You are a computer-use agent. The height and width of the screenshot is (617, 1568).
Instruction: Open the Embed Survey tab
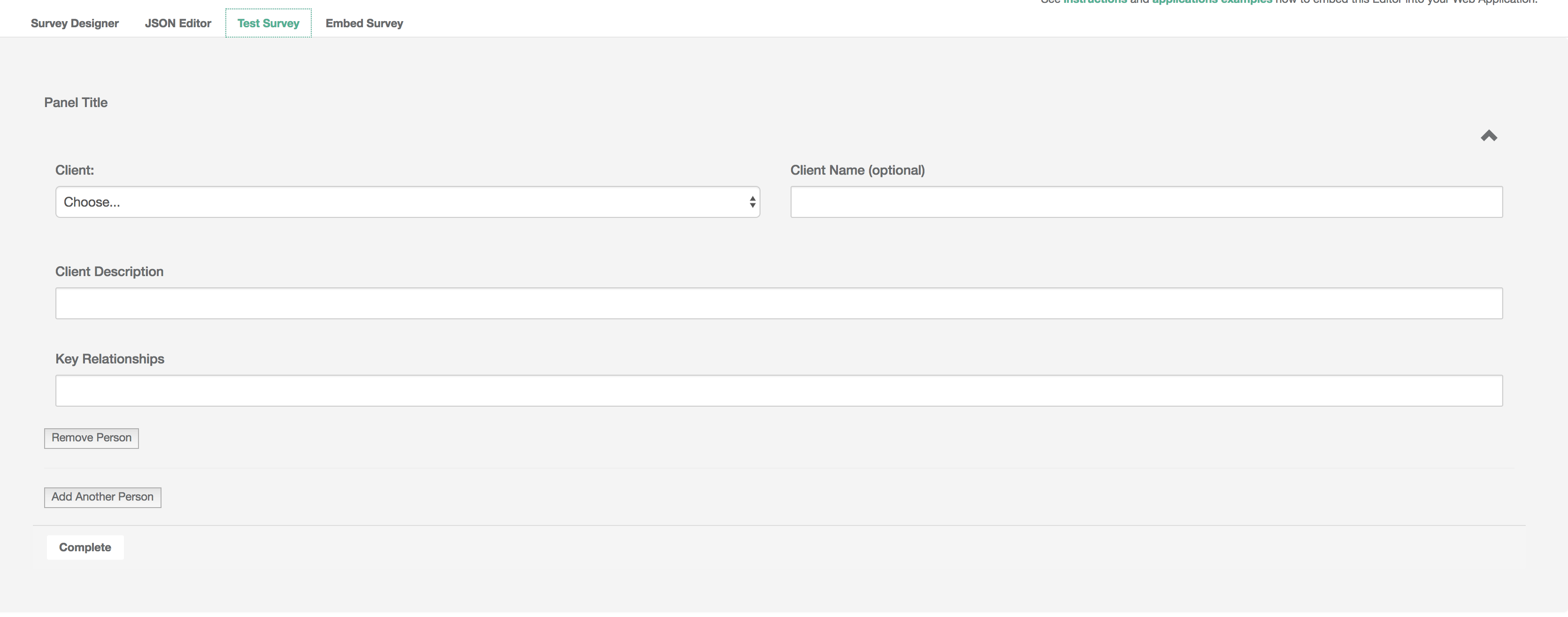tap(364, 23)
